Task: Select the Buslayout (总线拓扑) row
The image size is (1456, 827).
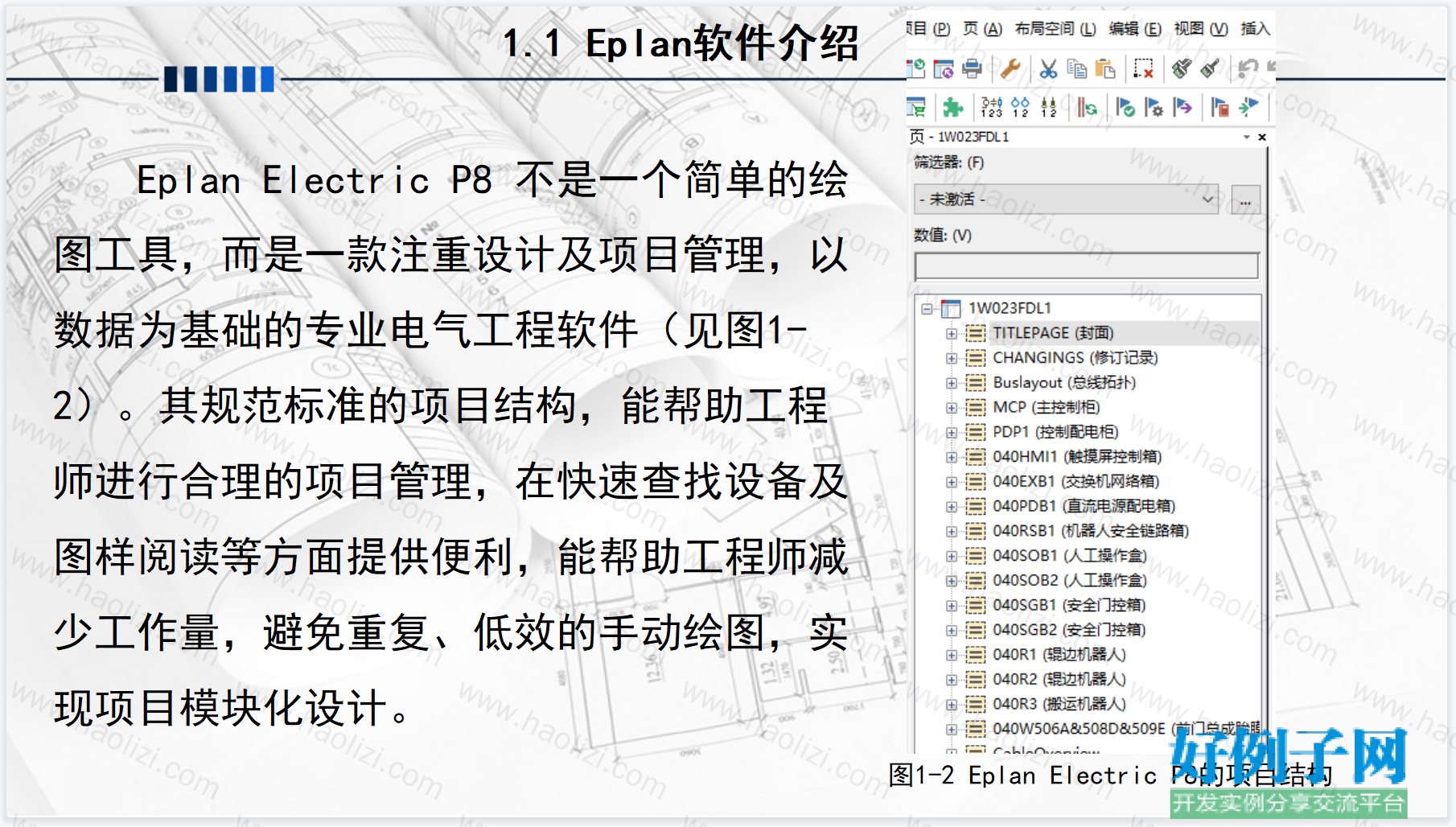Action: (1064, 383)
